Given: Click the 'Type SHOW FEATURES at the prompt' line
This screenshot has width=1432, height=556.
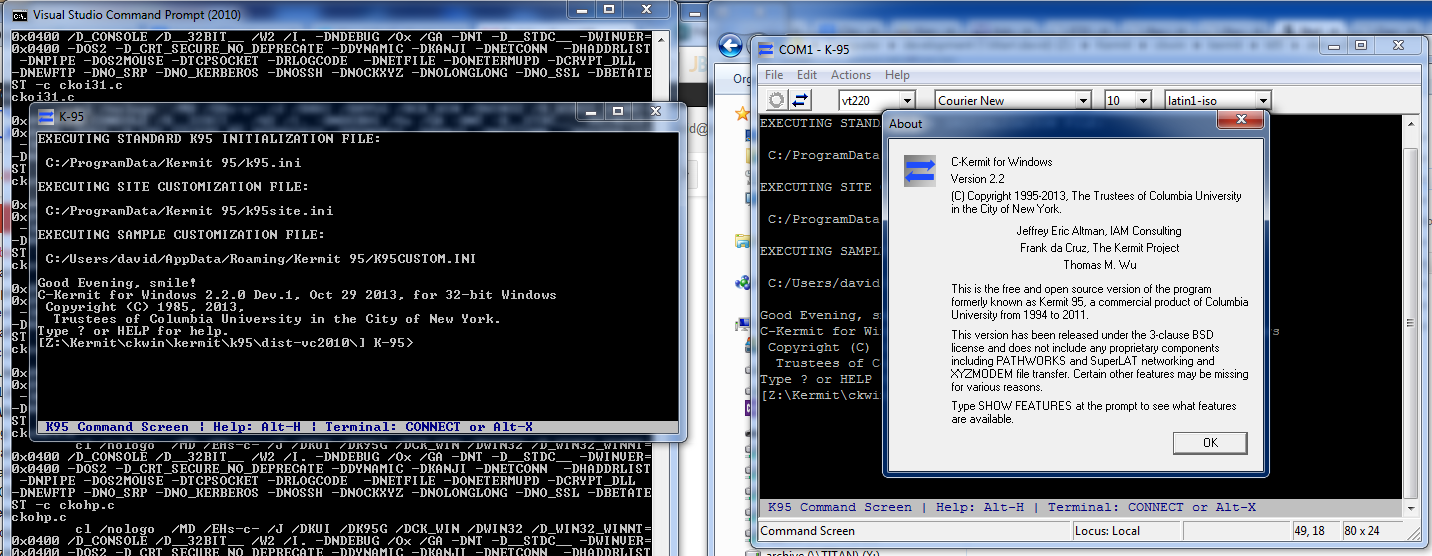Looking at the screenshot, I should [x=1094, y=406].
